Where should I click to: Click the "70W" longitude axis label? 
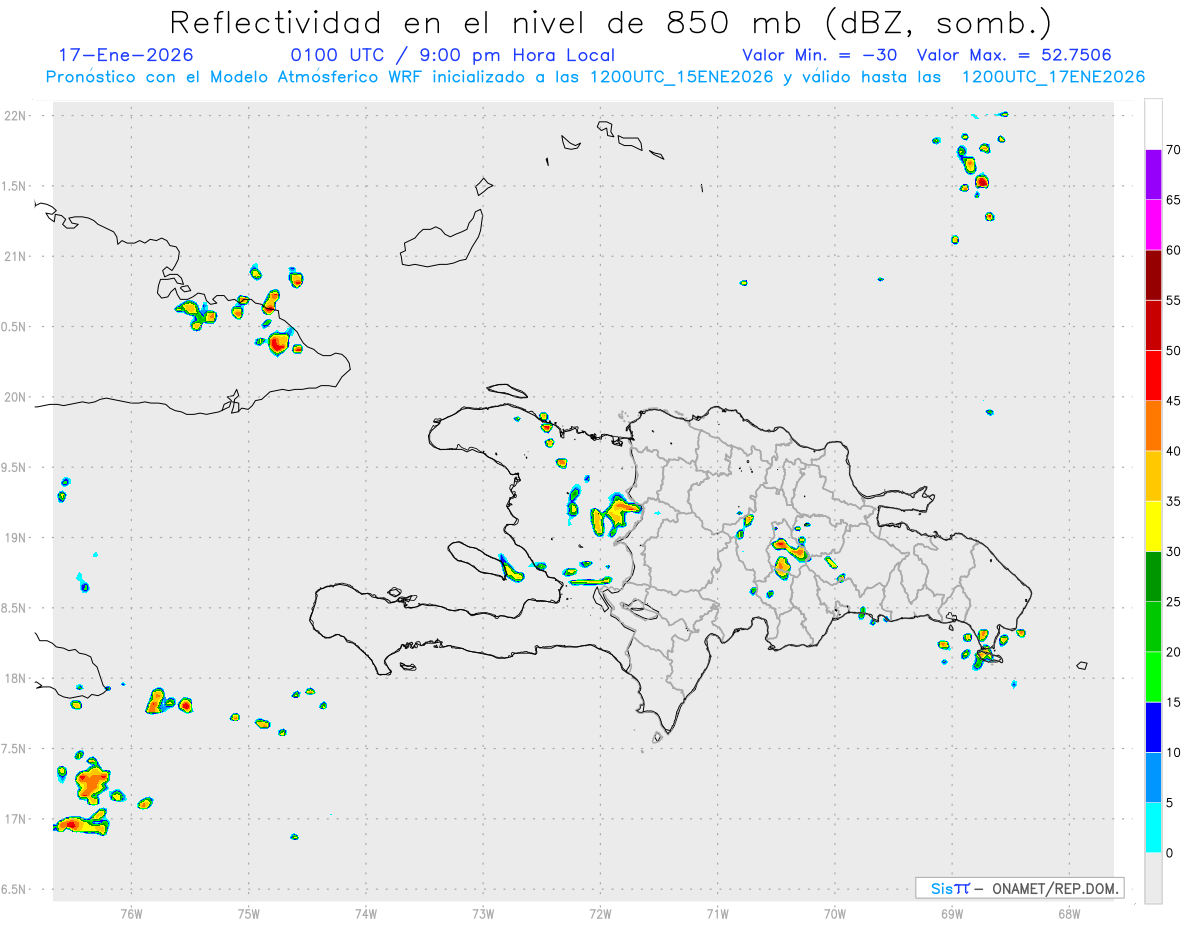pyautogui.click(x=835, y=912)
